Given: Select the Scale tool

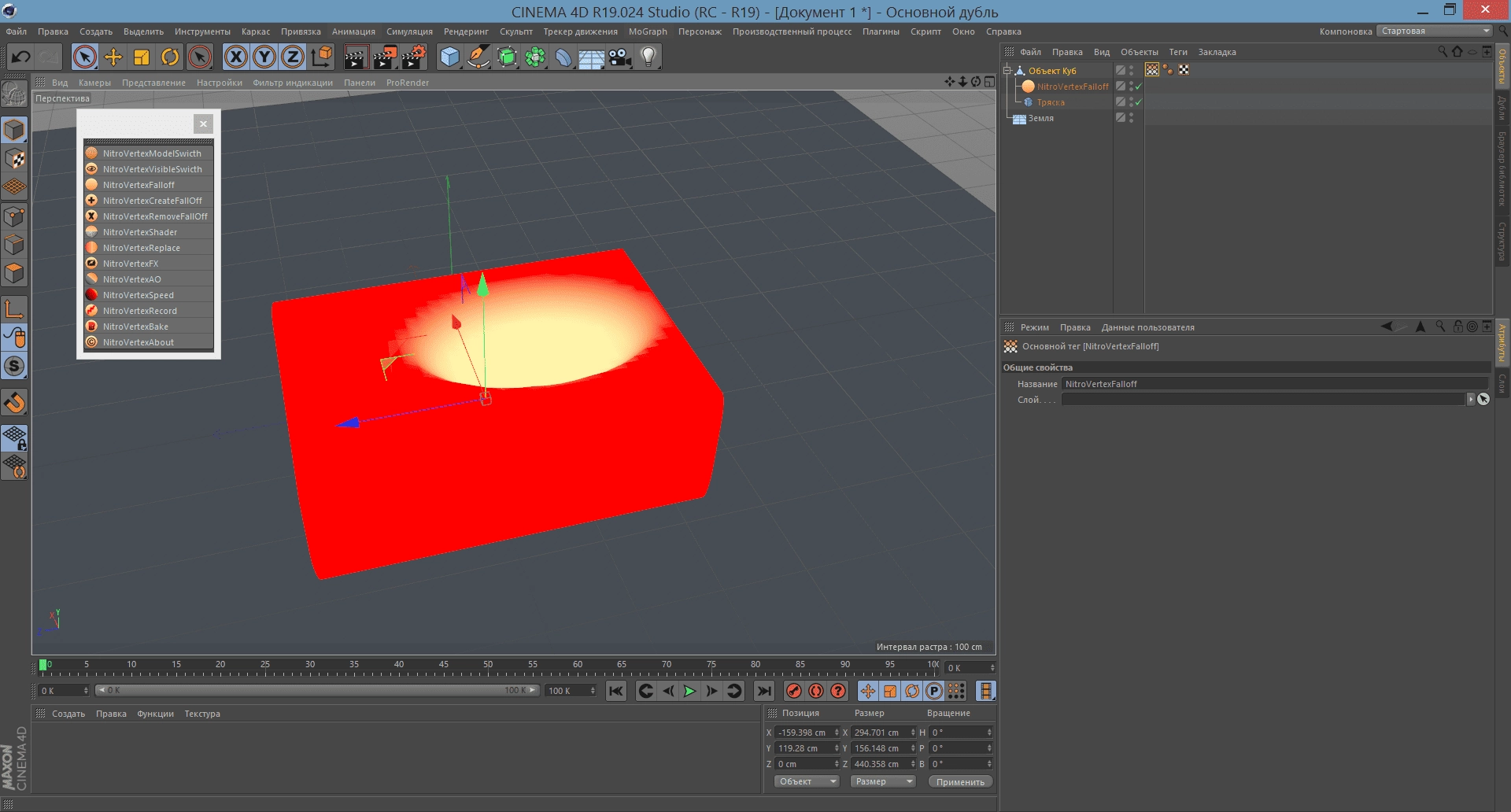Looking at the screenshot, I should [142, 57].
